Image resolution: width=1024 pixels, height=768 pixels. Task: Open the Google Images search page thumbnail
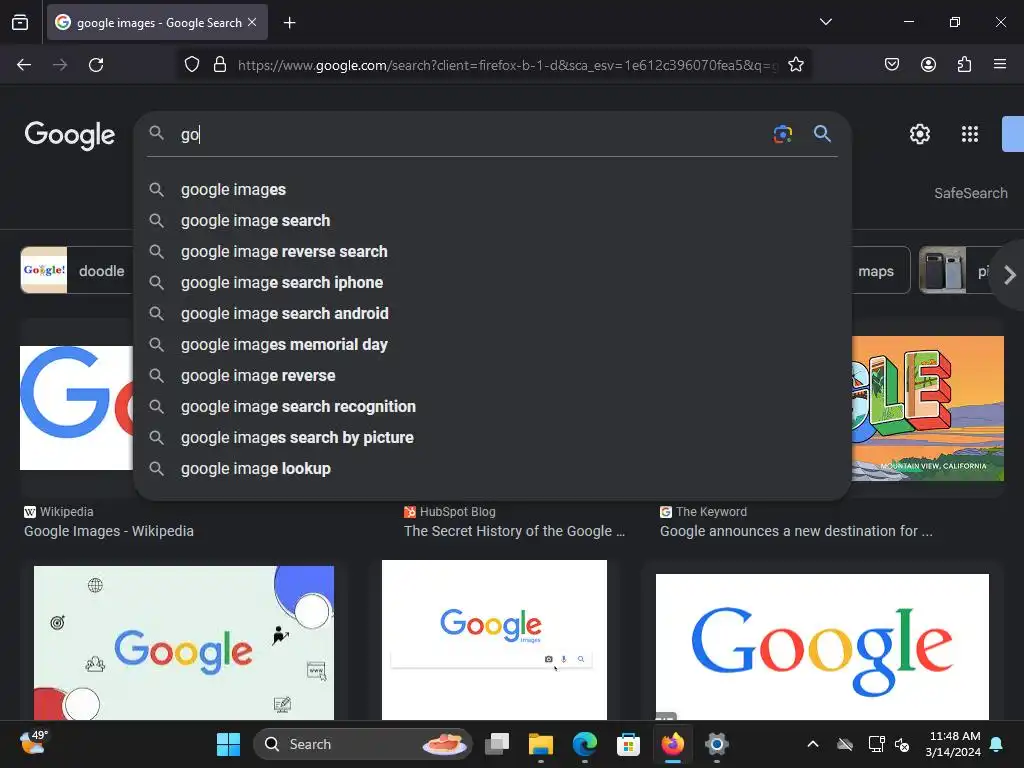coord(494,640)
